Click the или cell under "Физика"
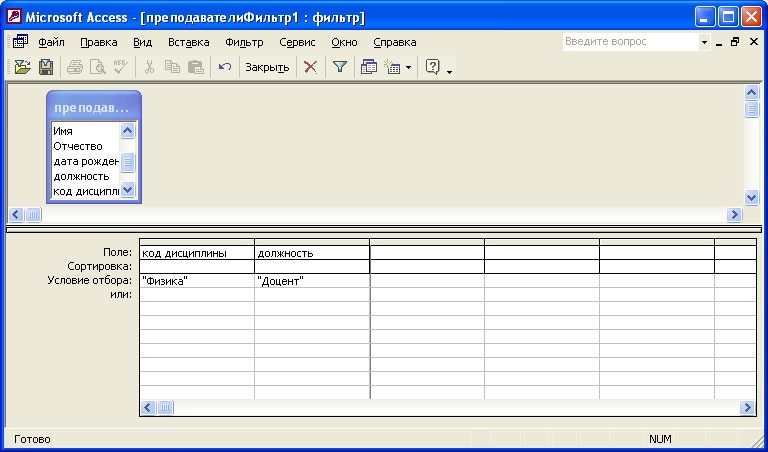This screenshot has height=452, width=768. tap(197, 294)
